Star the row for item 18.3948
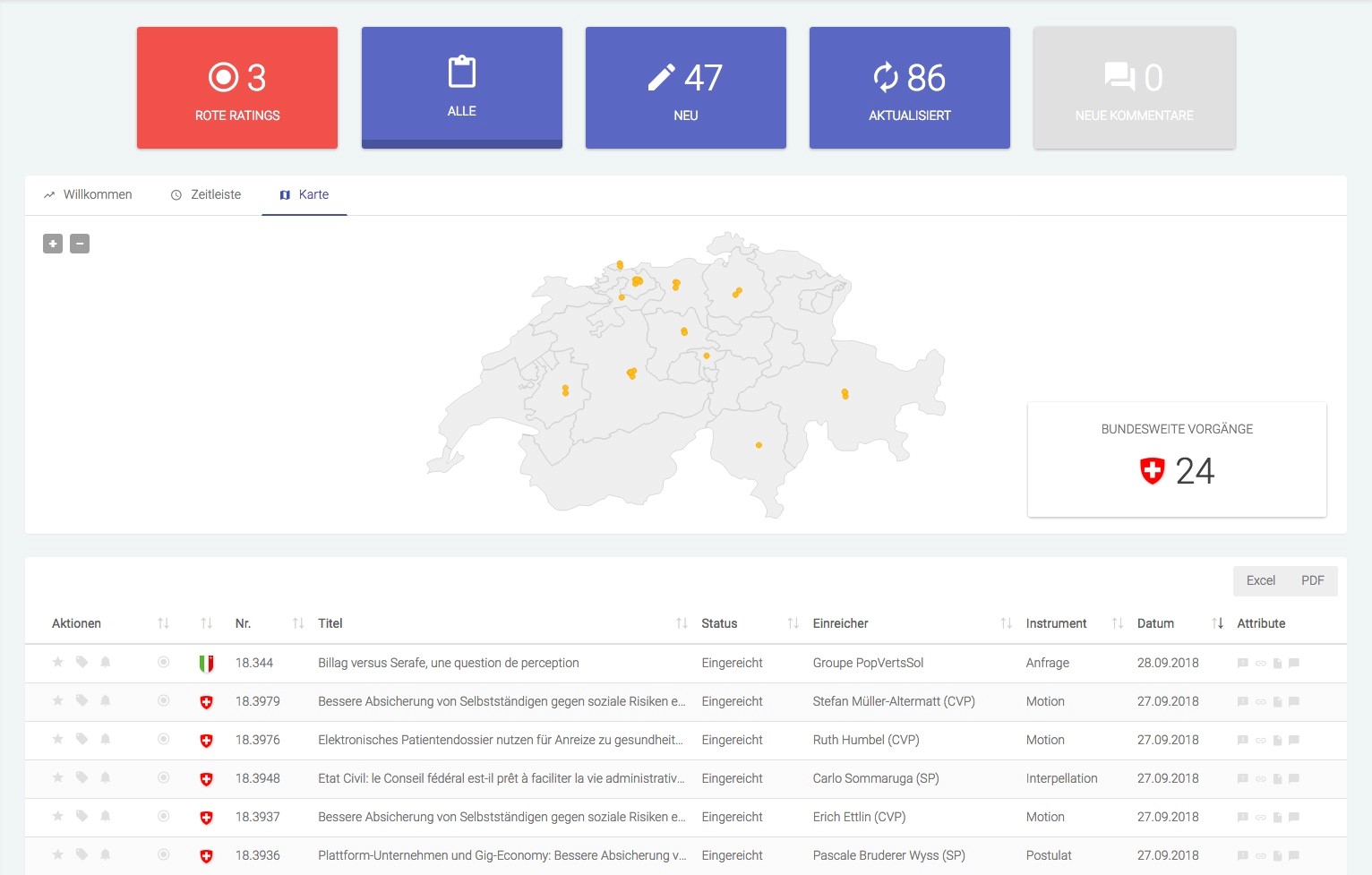This screenshot has width=1372, height=875. (58, 777)
